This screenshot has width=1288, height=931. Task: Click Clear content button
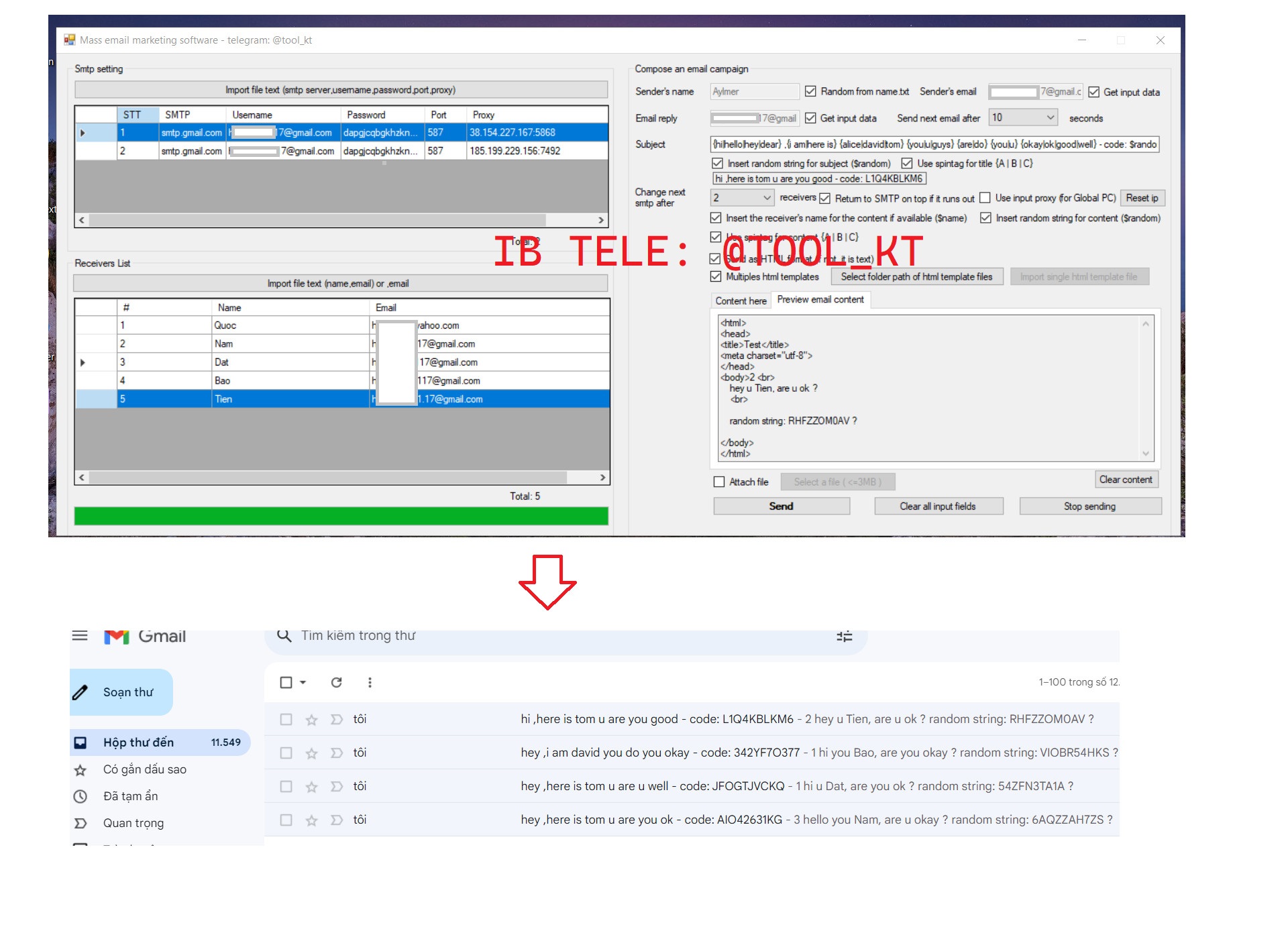(1126, 480)
